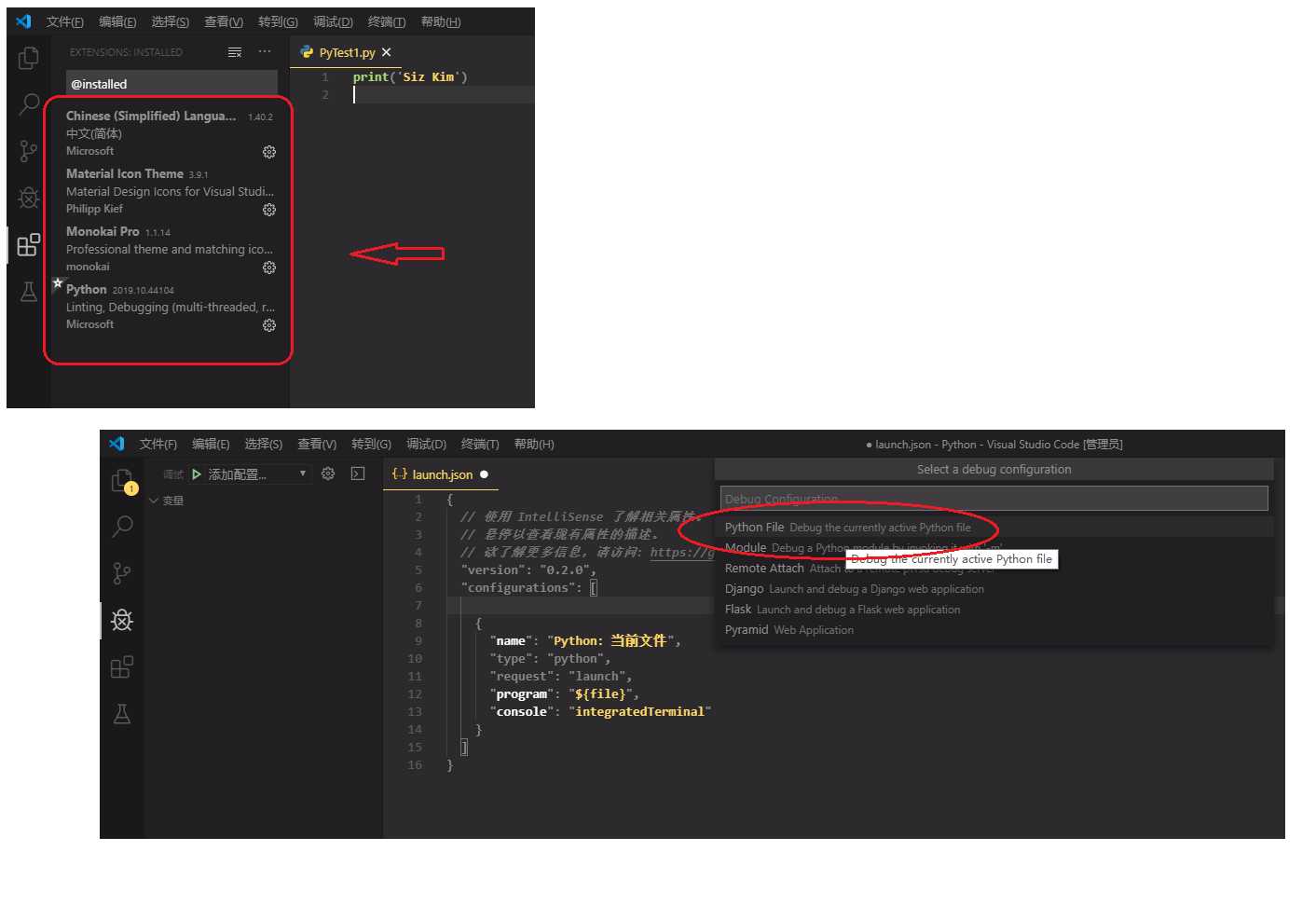The image size is (1316, 906).
Task: Open the debug console icon
Action: pos(358,474)
